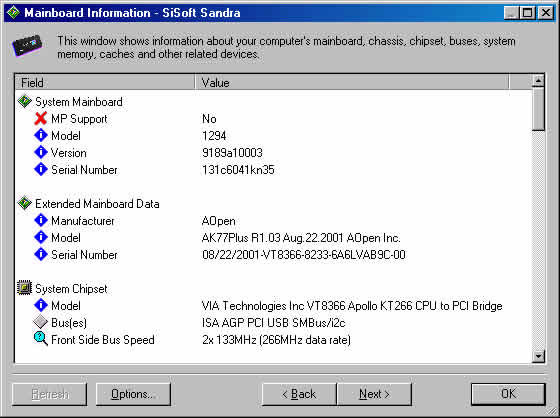Click the scrollbar down arrow
560x418 pixels.
[538, 356]
